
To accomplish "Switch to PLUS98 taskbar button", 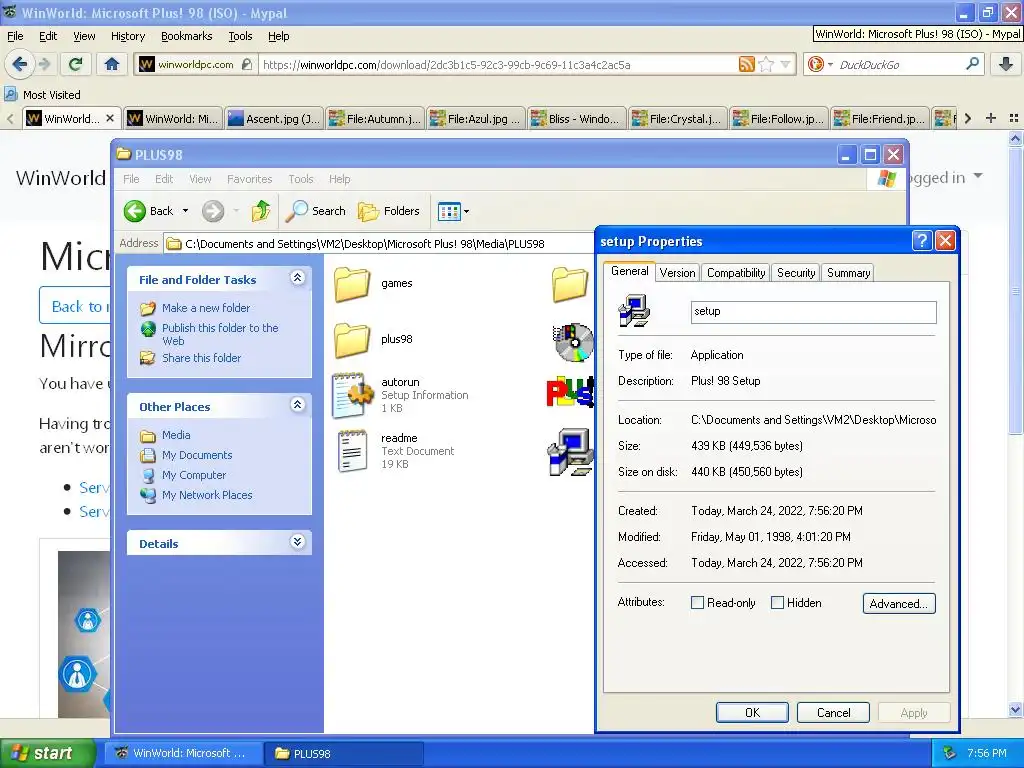I will [x=344, y=753].
